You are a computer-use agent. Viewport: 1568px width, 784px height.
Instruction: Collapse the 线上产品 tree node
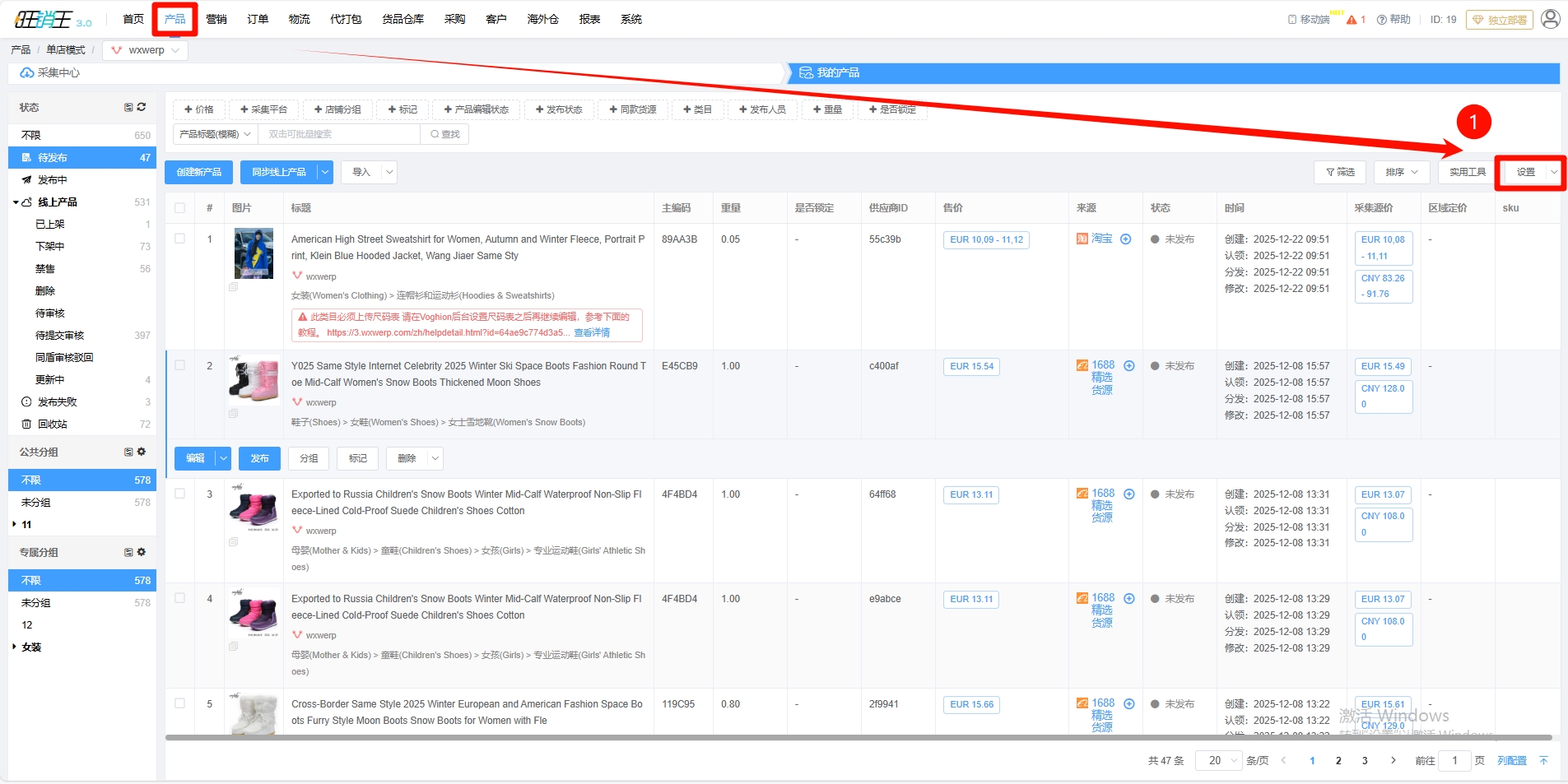pos(16,202)
